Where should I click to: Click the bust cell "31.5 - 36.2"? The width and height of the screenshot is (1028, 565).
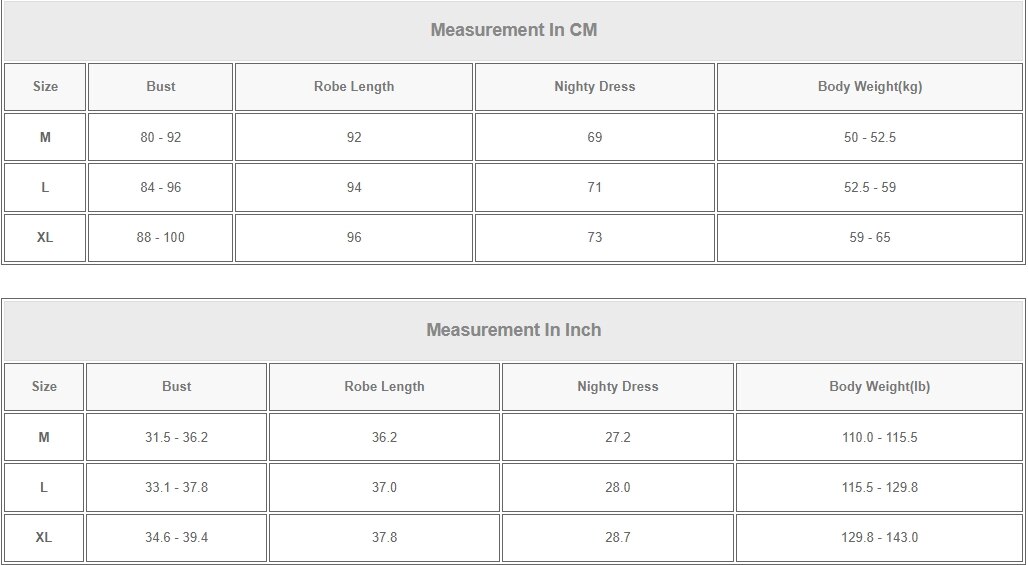point(176,437)
